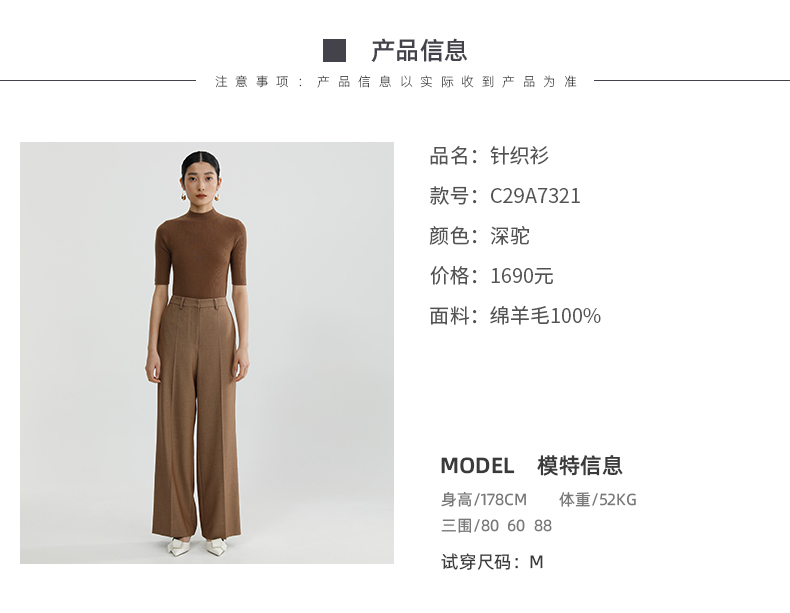Click the model's brown knit top
This screenshot has height=613, width=790.
[201, 254]
